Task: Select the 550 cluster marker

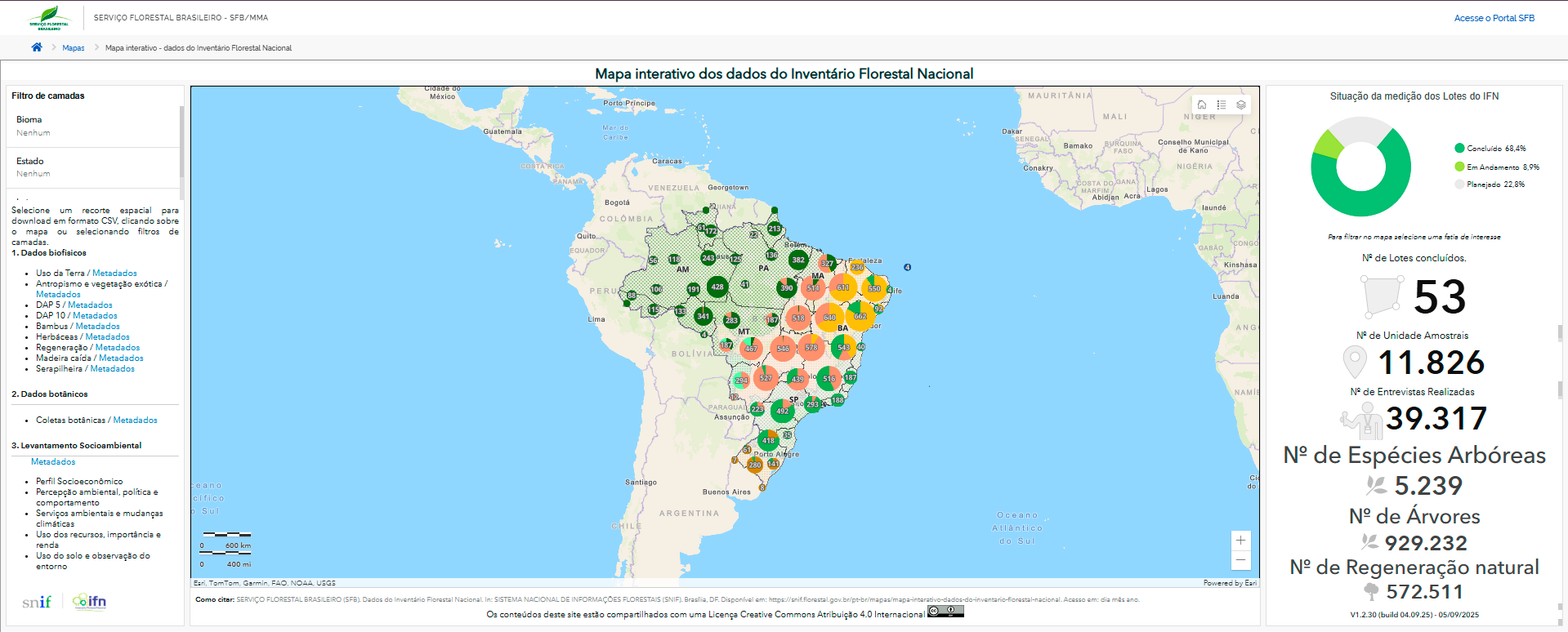Action: [874, 288]
